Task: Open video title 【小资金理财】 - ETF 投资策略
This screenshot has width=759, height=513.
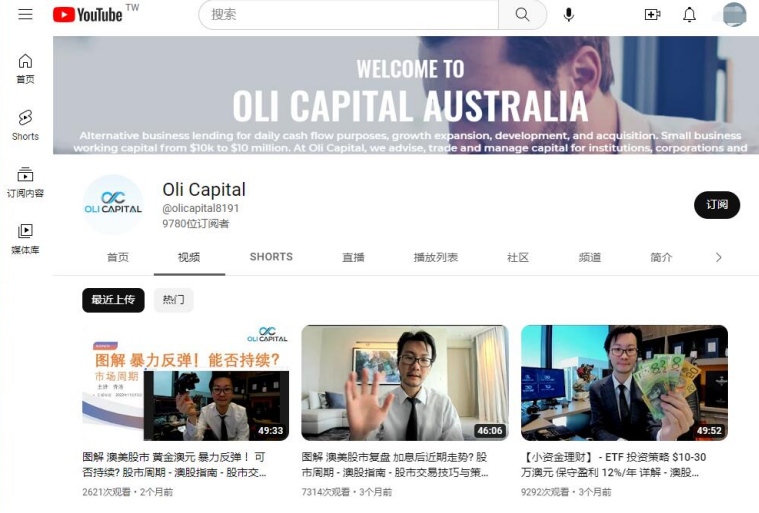Action: click(613, 465)
